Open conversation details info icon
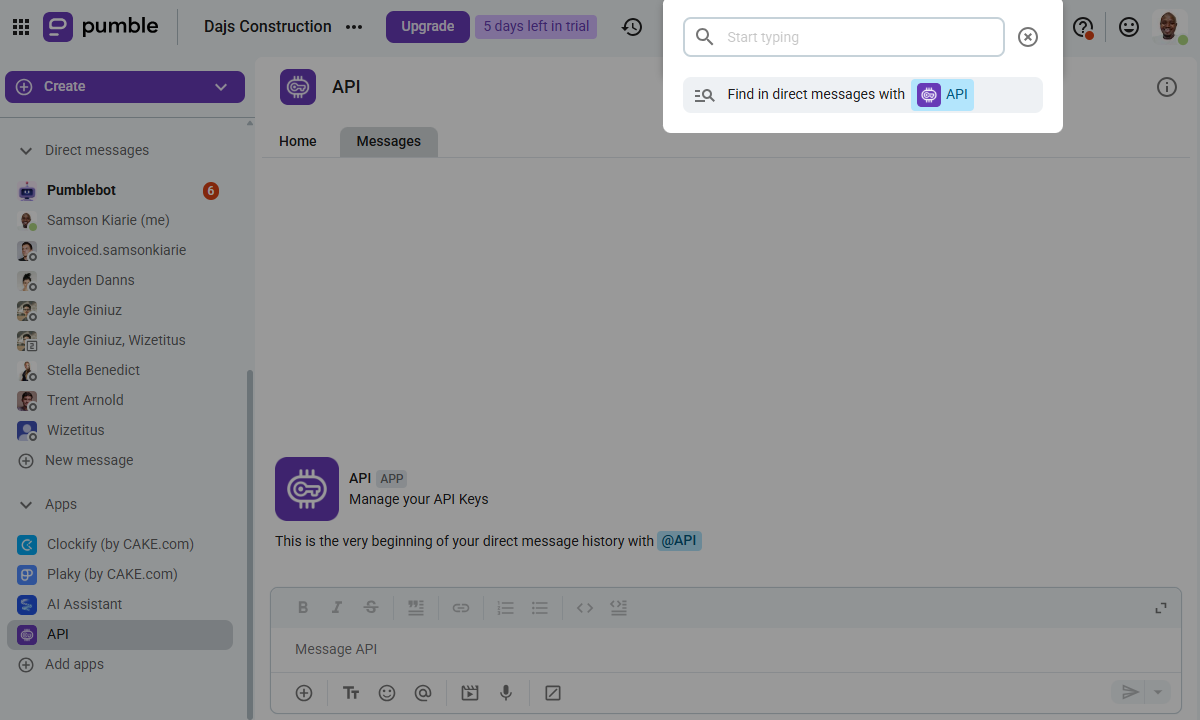The height and width of the screenshot is (720, 1200). pos(1166,87)
